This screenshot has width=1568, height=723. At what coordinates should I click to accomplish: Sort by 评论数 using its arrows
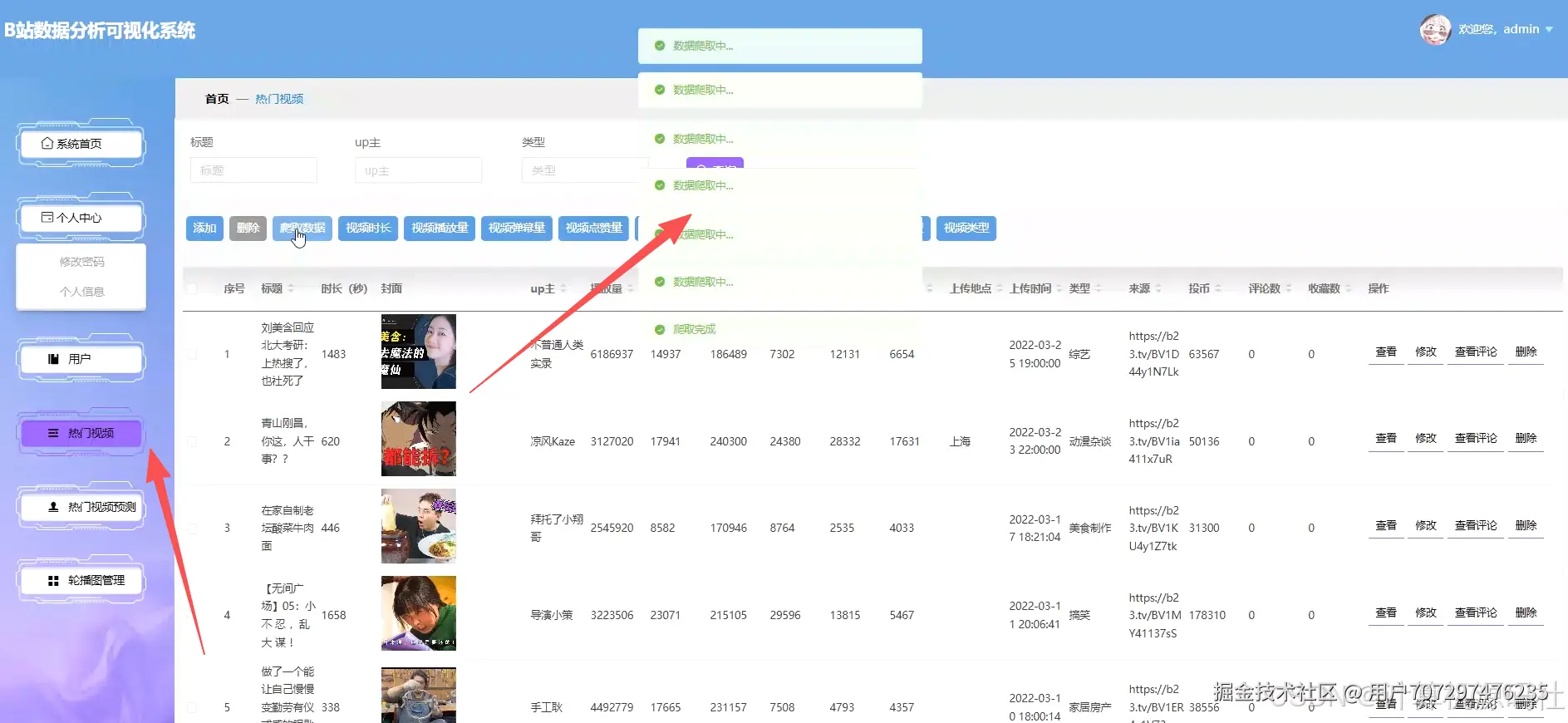1288,288
